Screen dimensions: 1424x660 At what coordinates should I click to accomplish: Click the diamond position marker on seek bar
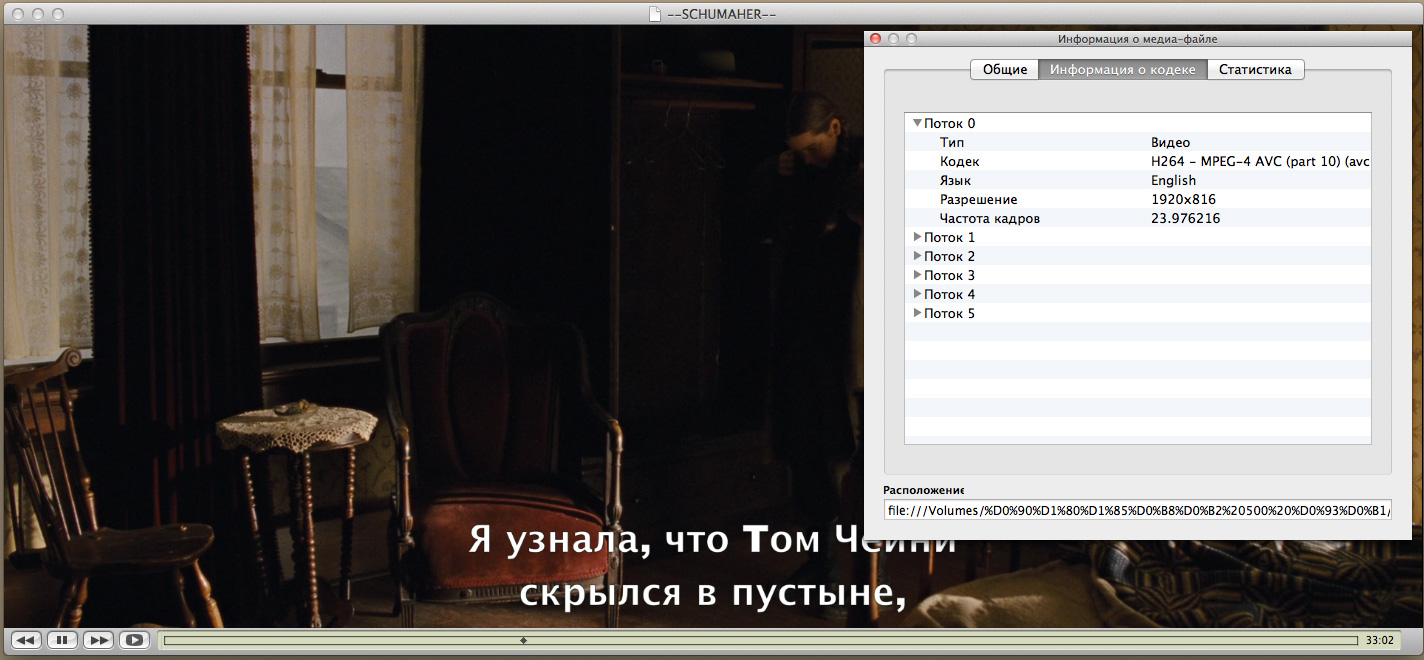click(524, 640)
